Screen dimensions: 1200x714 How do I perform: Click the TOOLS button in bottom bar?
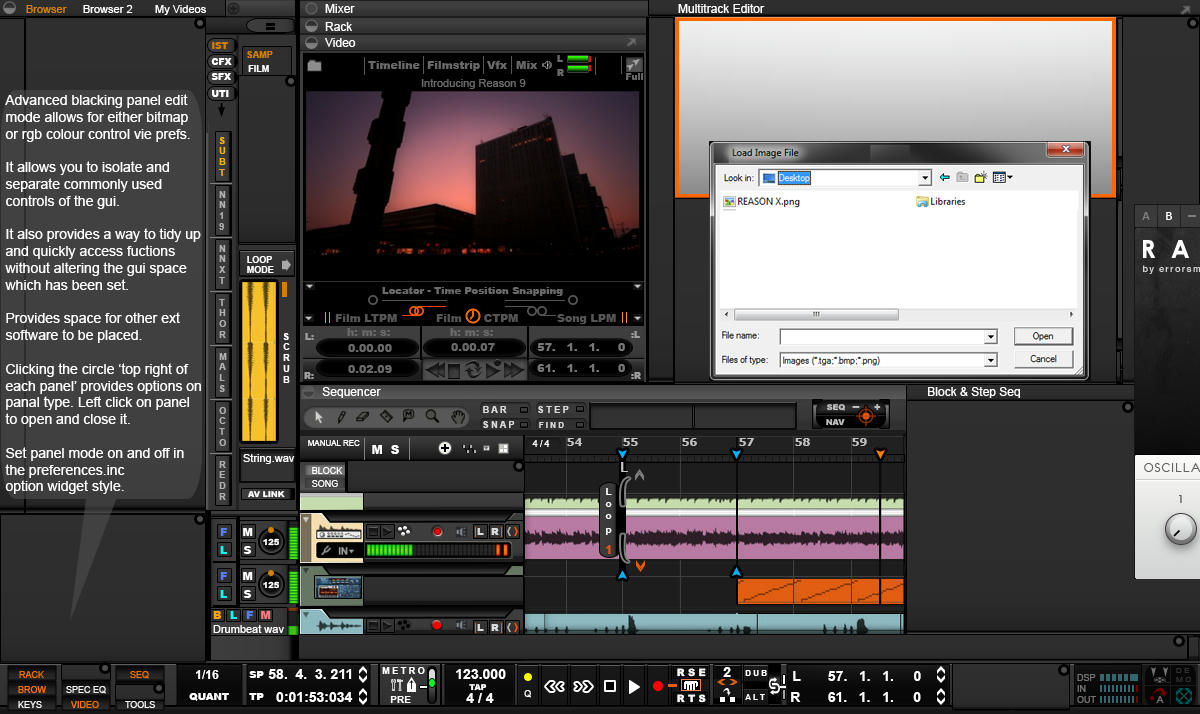tap(140, 704)
